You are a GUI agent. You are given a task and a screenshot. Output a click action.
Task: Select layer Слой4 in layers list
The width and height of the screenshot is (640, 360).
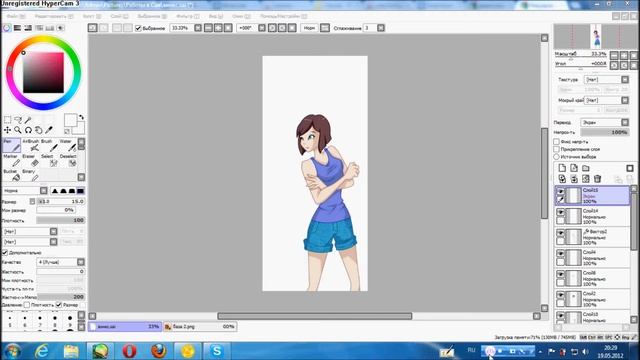592,258
